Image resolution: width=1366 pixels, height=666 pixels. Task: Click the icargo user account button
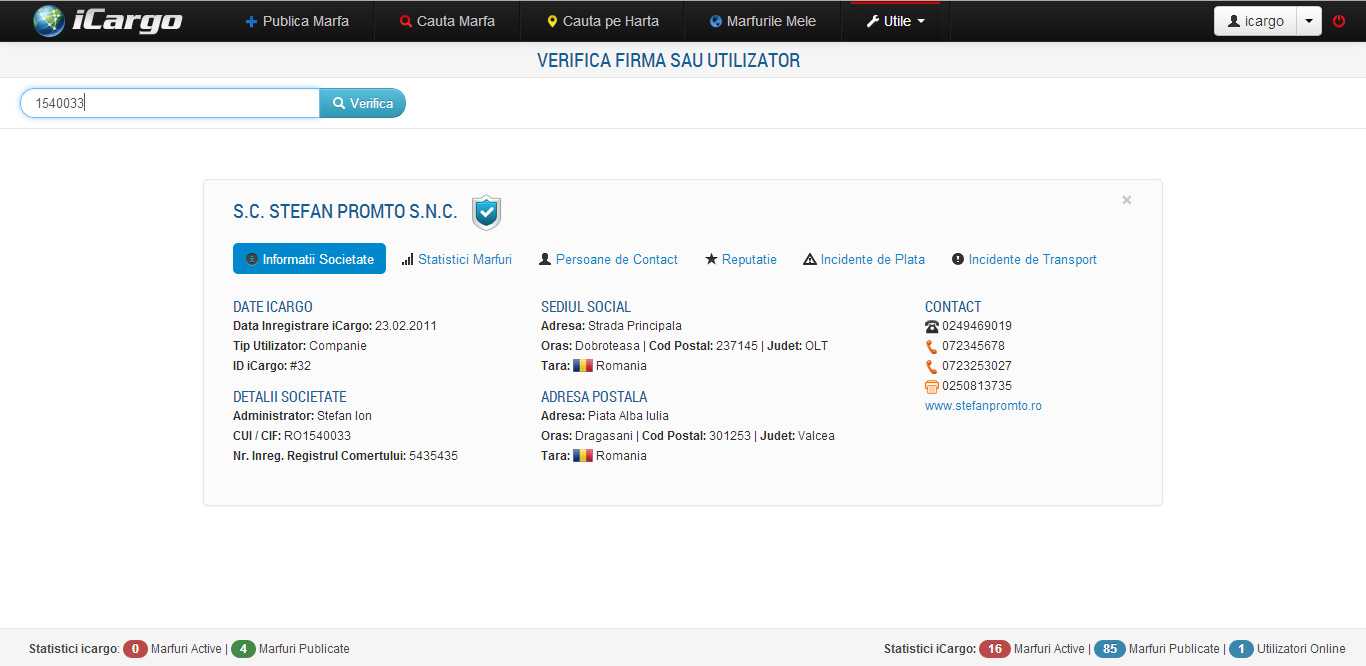pyautogui.click(x=1255, y=21)
